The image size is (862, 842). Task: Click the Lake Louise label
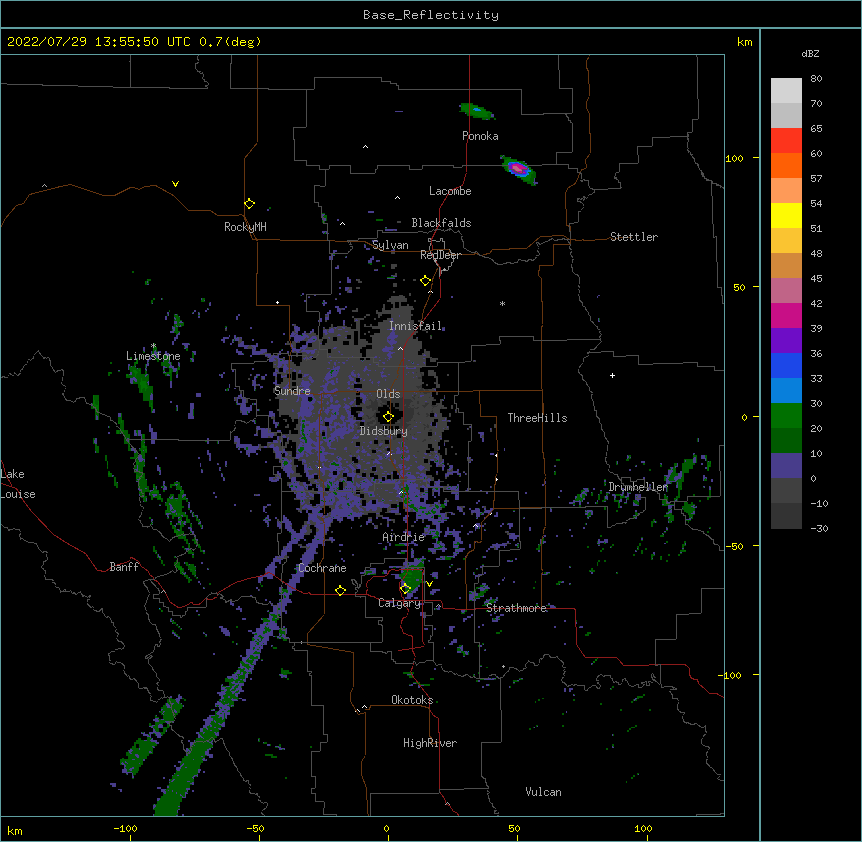pos(18,484)
